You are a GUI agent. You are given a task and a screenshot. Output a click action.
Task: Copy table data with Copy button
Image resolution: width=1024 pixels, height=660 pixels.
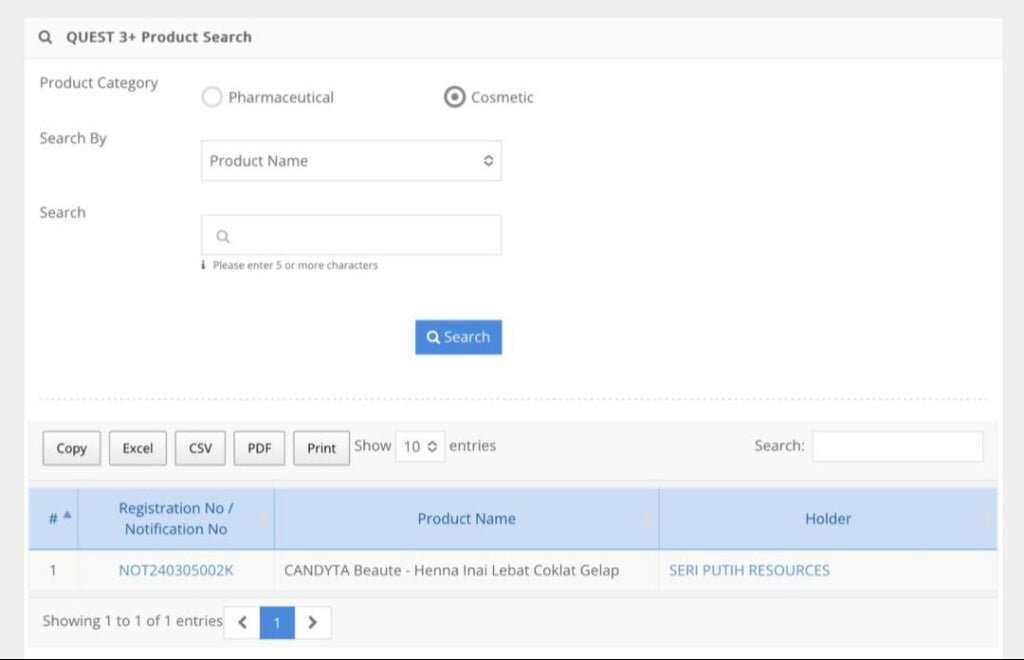click(x=71, y=448)
